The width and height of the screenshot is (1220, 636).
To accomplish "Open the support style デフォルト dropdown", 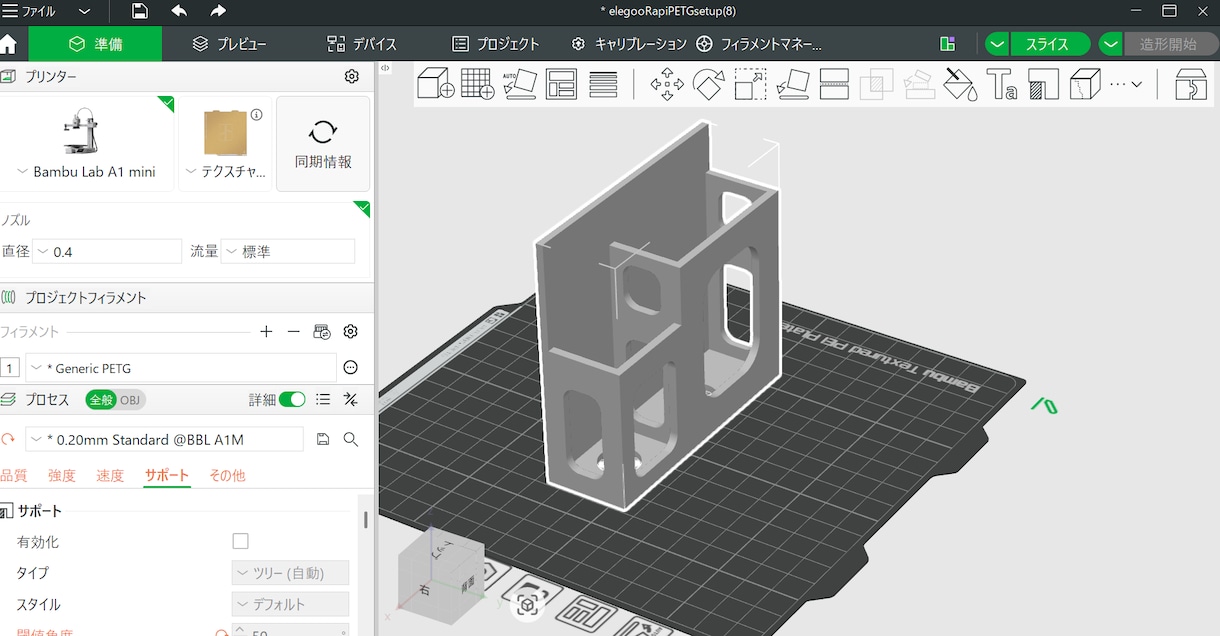I will [290, 604].
